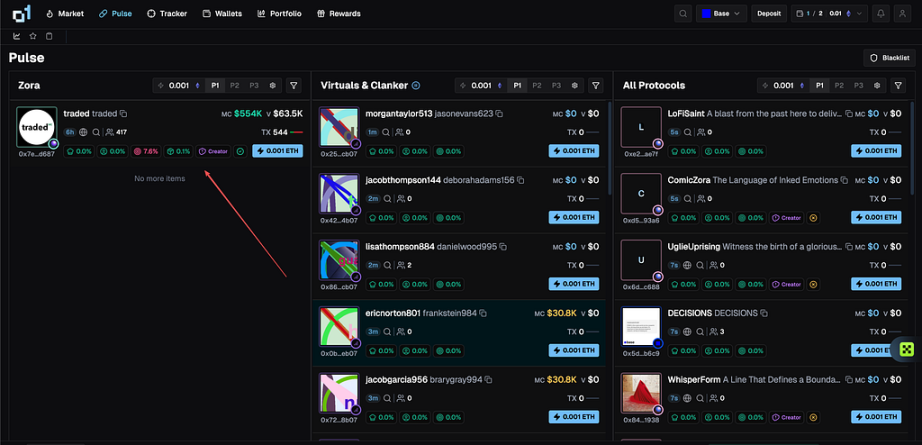
Task: Click the star watchlist icon
Action: [x=33, y=36]
